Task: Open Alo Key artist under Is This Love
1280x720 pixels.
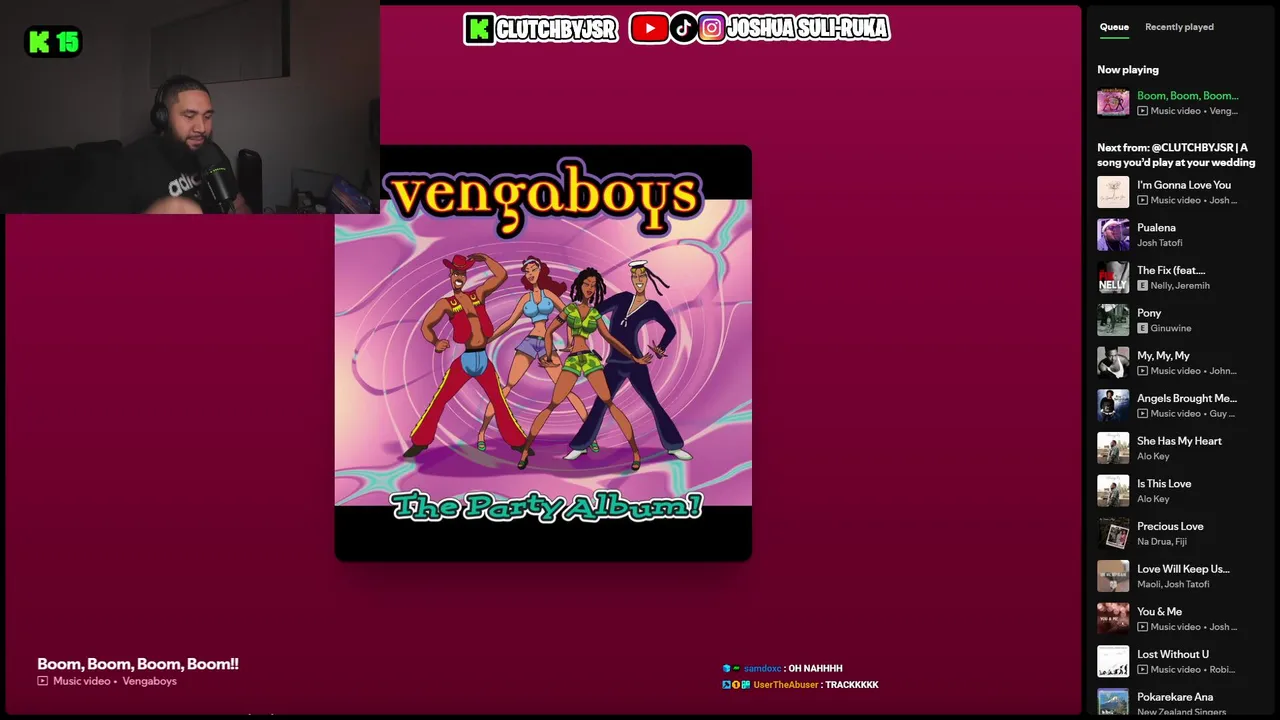Action: tap(1153, 499)
